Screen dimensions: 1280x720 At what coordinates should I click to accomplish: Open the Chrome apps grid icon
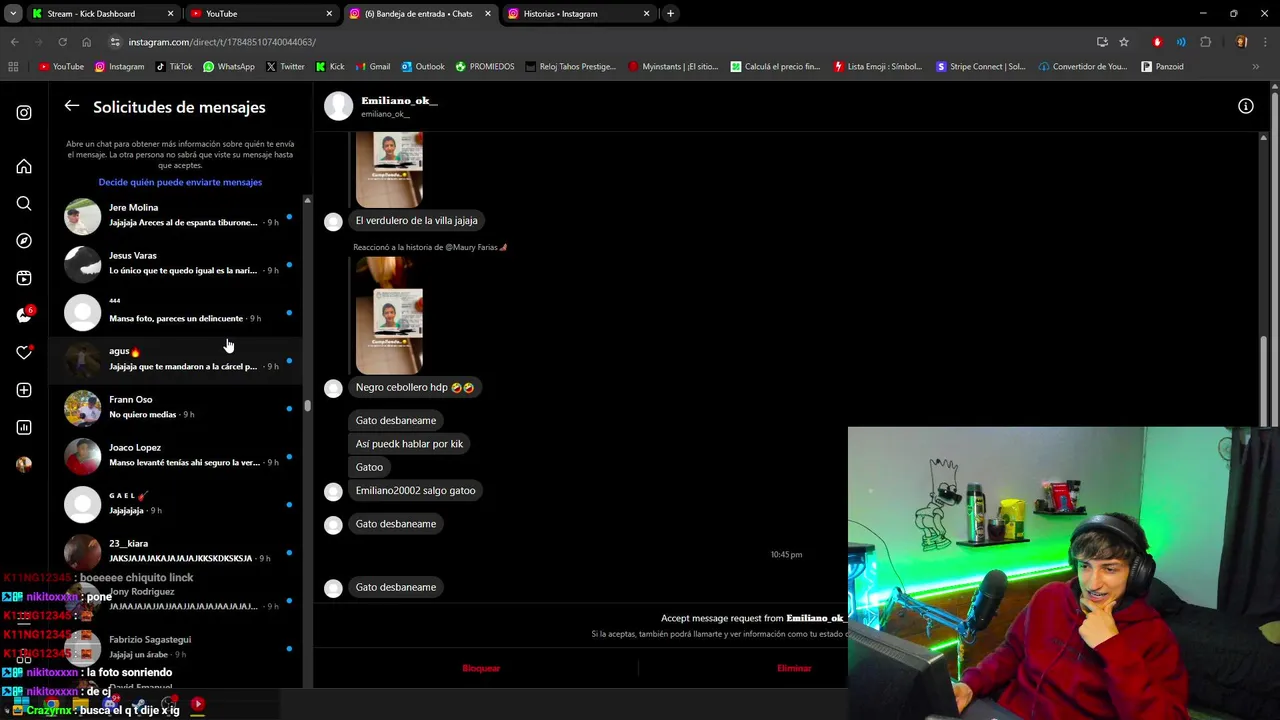(x=13, y=67)
